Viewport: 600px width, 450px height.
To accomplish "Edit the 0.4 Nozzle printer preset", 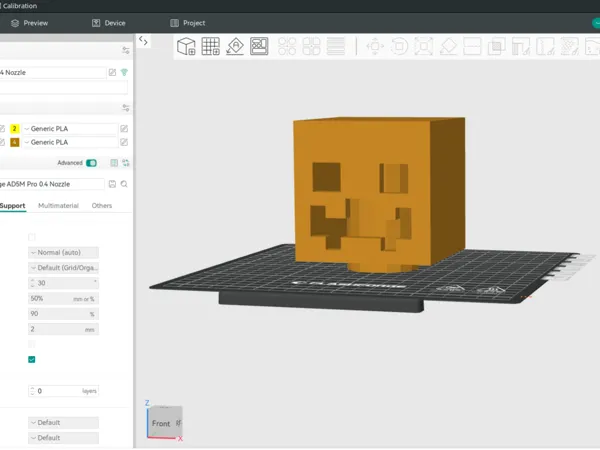I will tap(112, 72).
